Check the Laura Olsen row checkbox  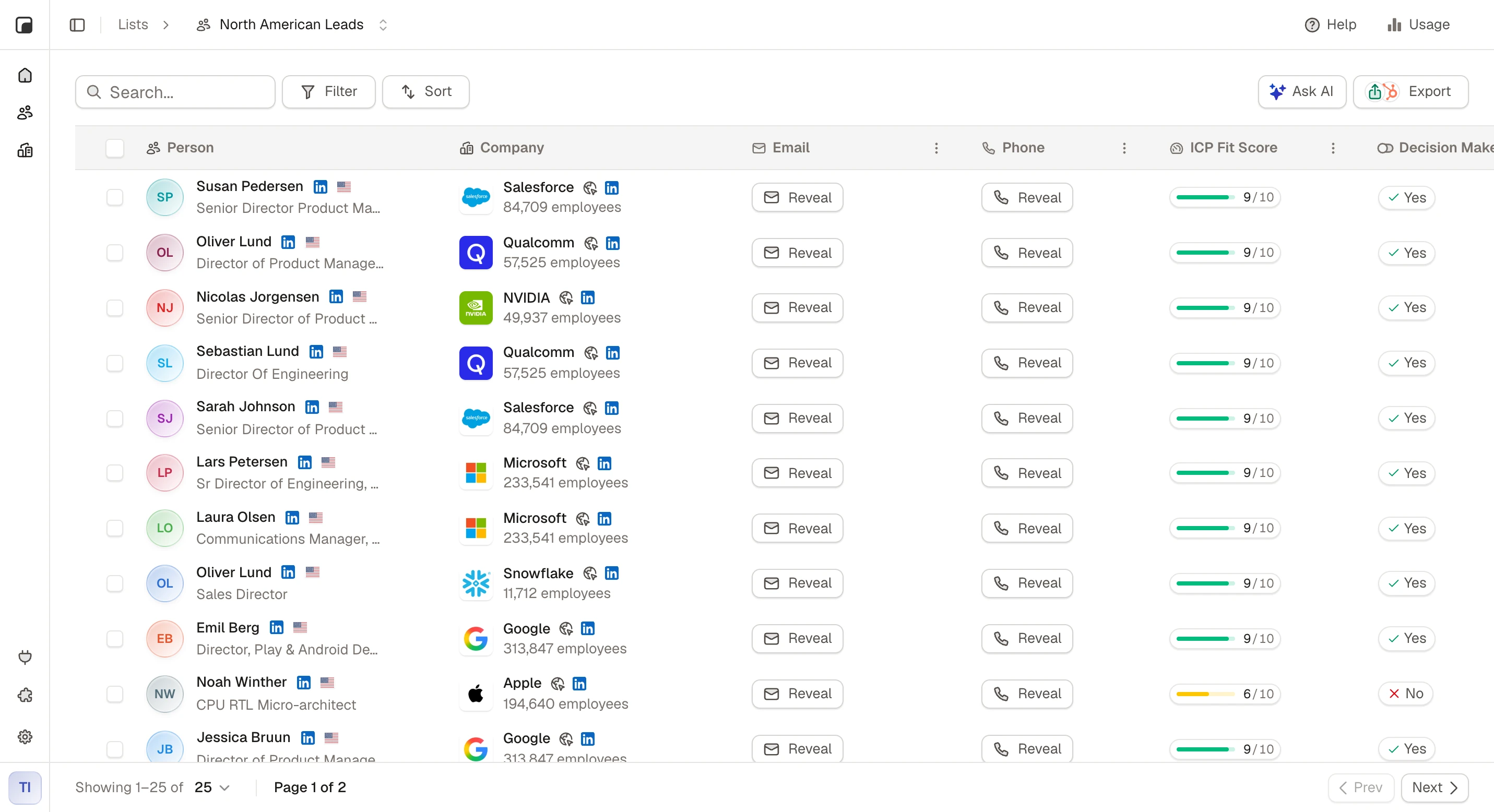(115, 528)
